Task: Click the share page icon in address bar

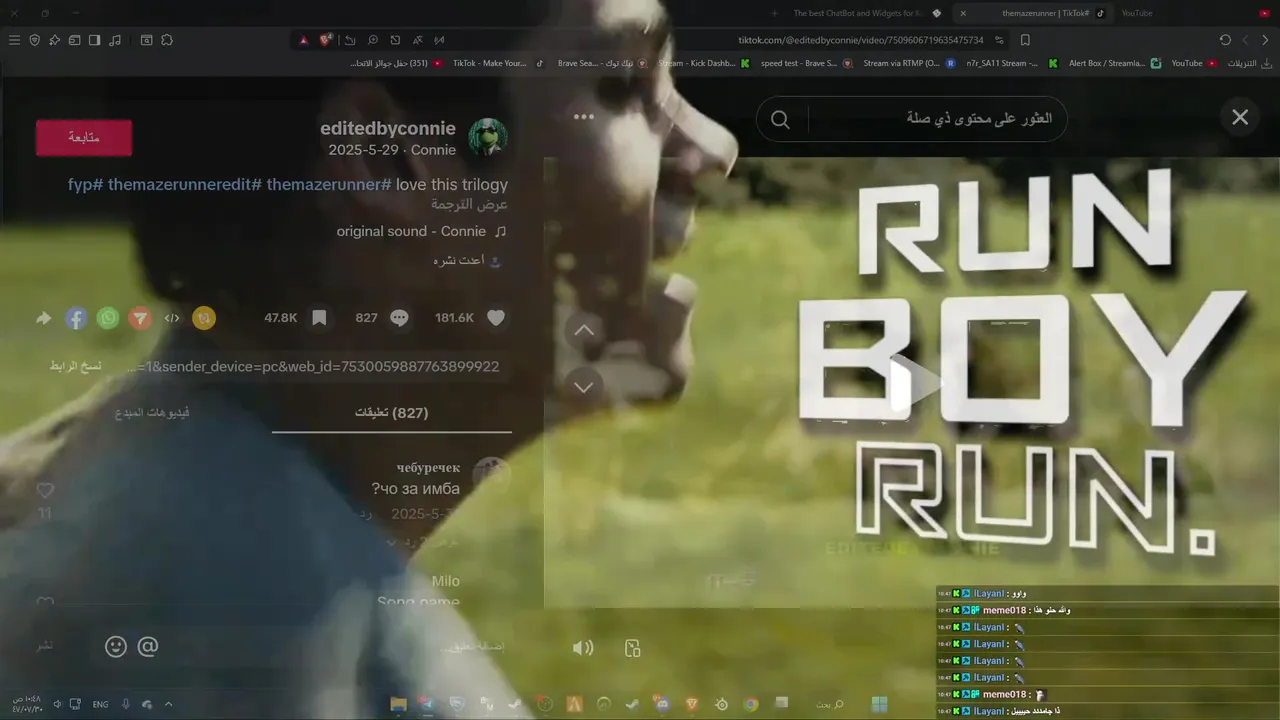Action: 350,40
